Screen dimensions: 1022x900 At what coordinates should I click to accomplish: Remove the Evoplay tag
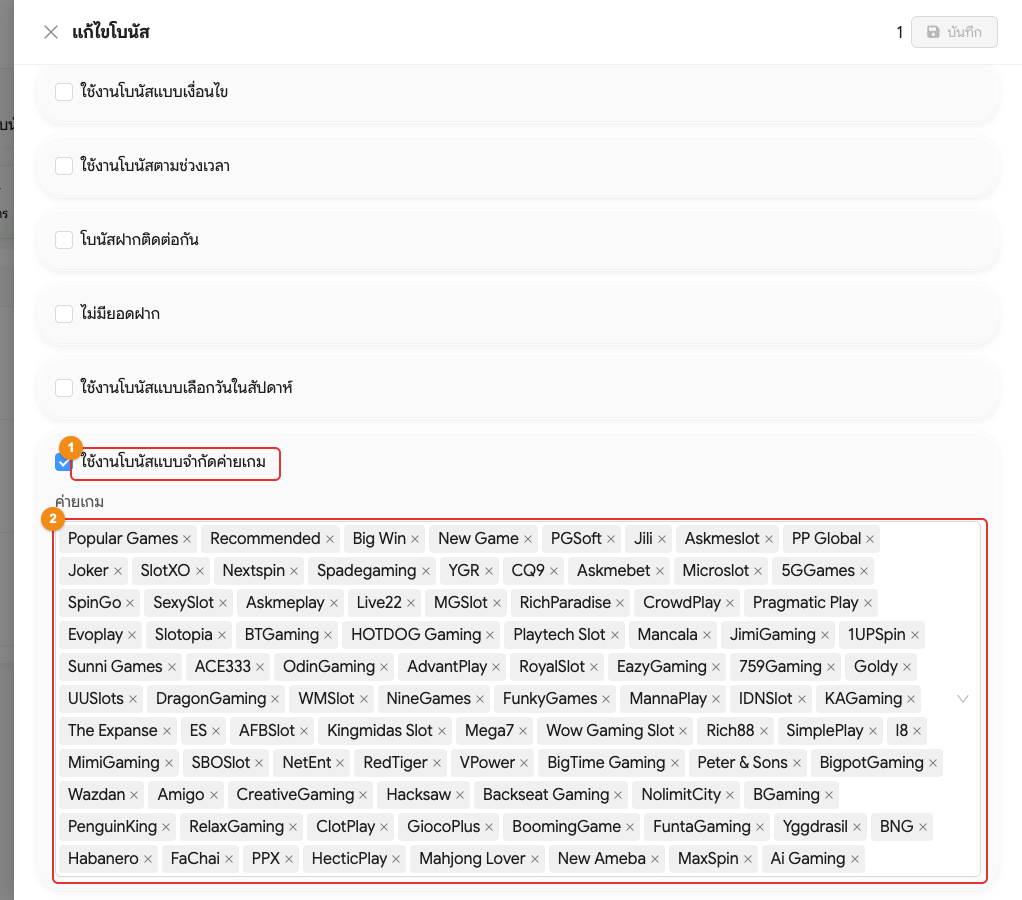132,635
